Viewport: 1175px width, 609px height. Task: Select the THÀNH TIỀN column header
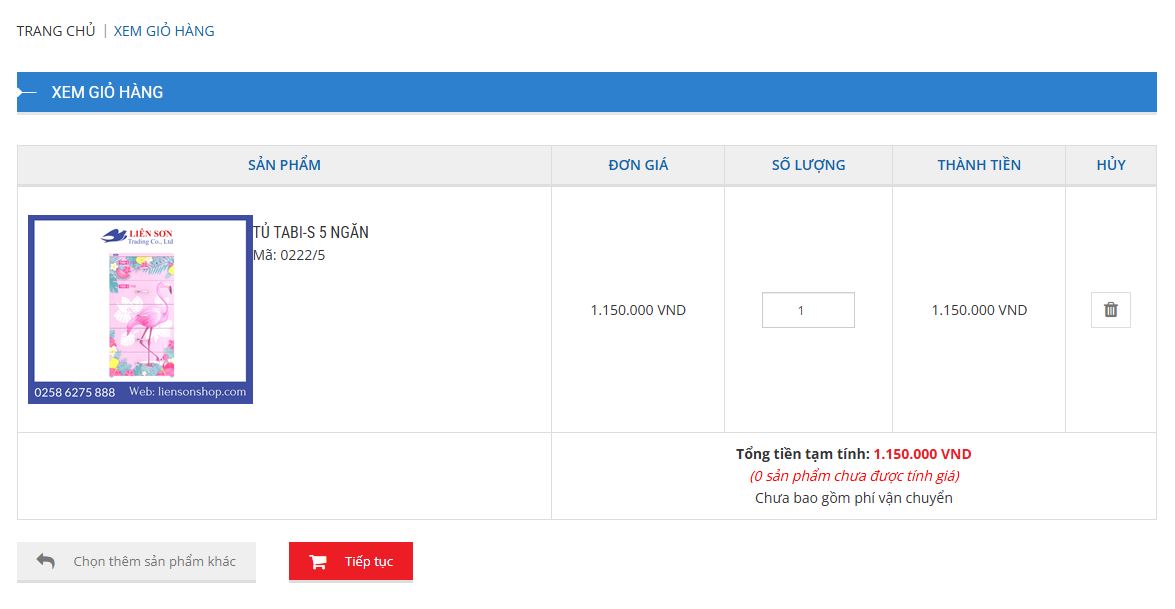979,165
